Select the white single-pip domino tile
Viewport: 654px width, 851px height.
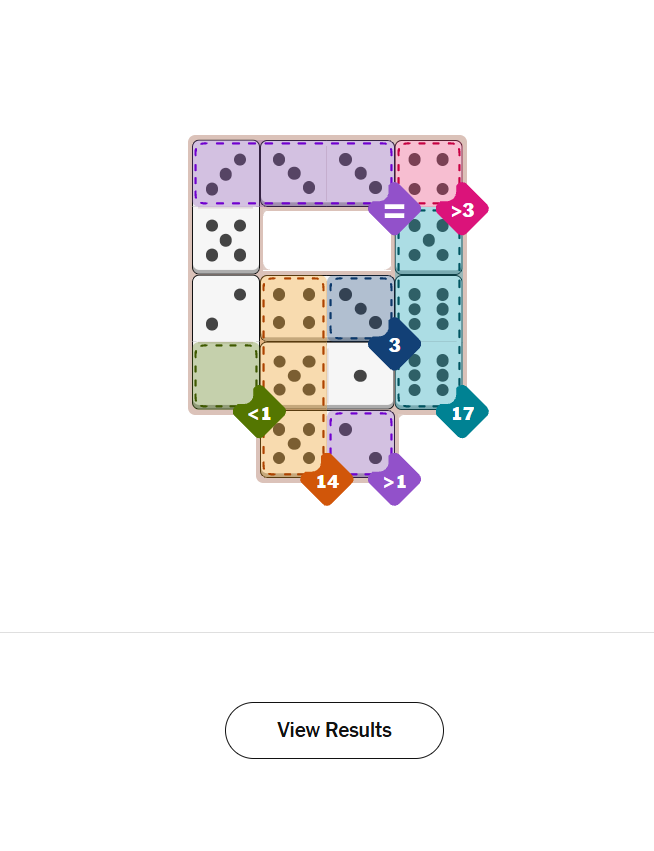[360, 376]
